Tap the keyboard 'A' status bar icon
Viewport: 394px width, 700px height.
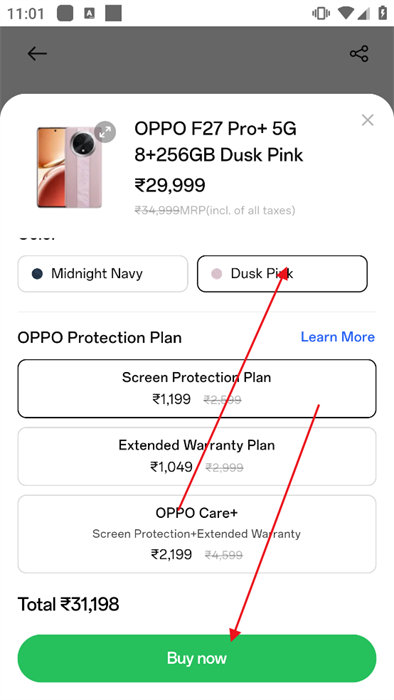tap(89, 13)
